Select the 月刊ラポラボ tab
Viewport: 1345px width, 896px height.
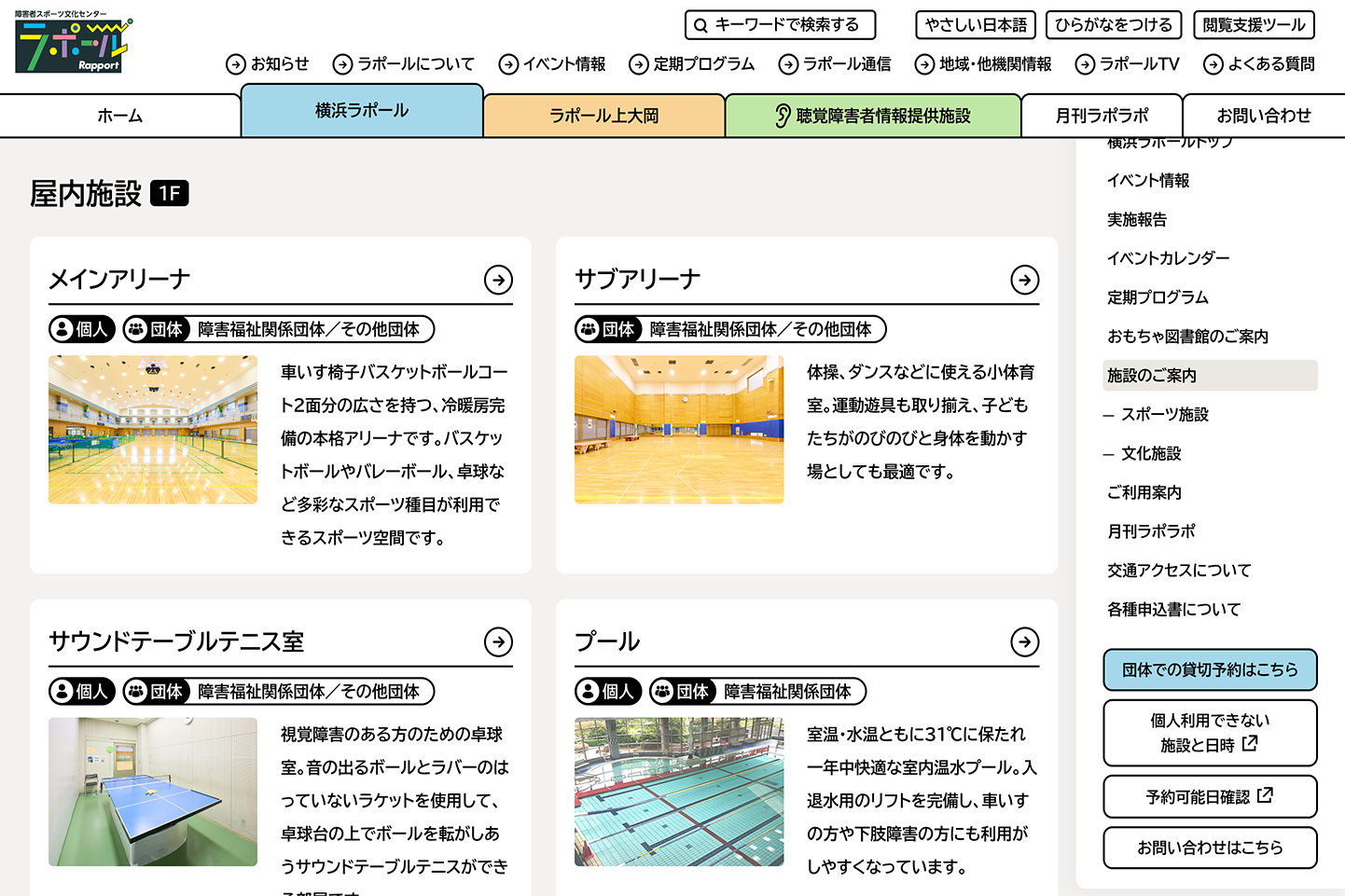click(x=1102, y=116)
